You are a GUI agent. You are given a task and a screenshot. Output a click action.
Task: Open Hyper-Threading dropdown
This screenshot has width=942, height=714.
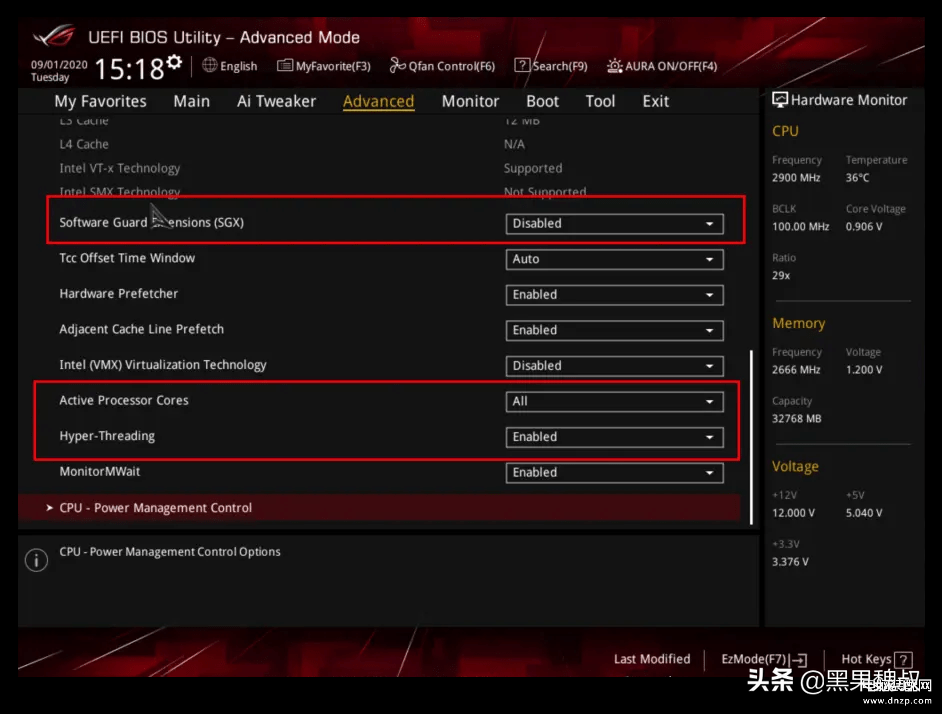(615, 437)
